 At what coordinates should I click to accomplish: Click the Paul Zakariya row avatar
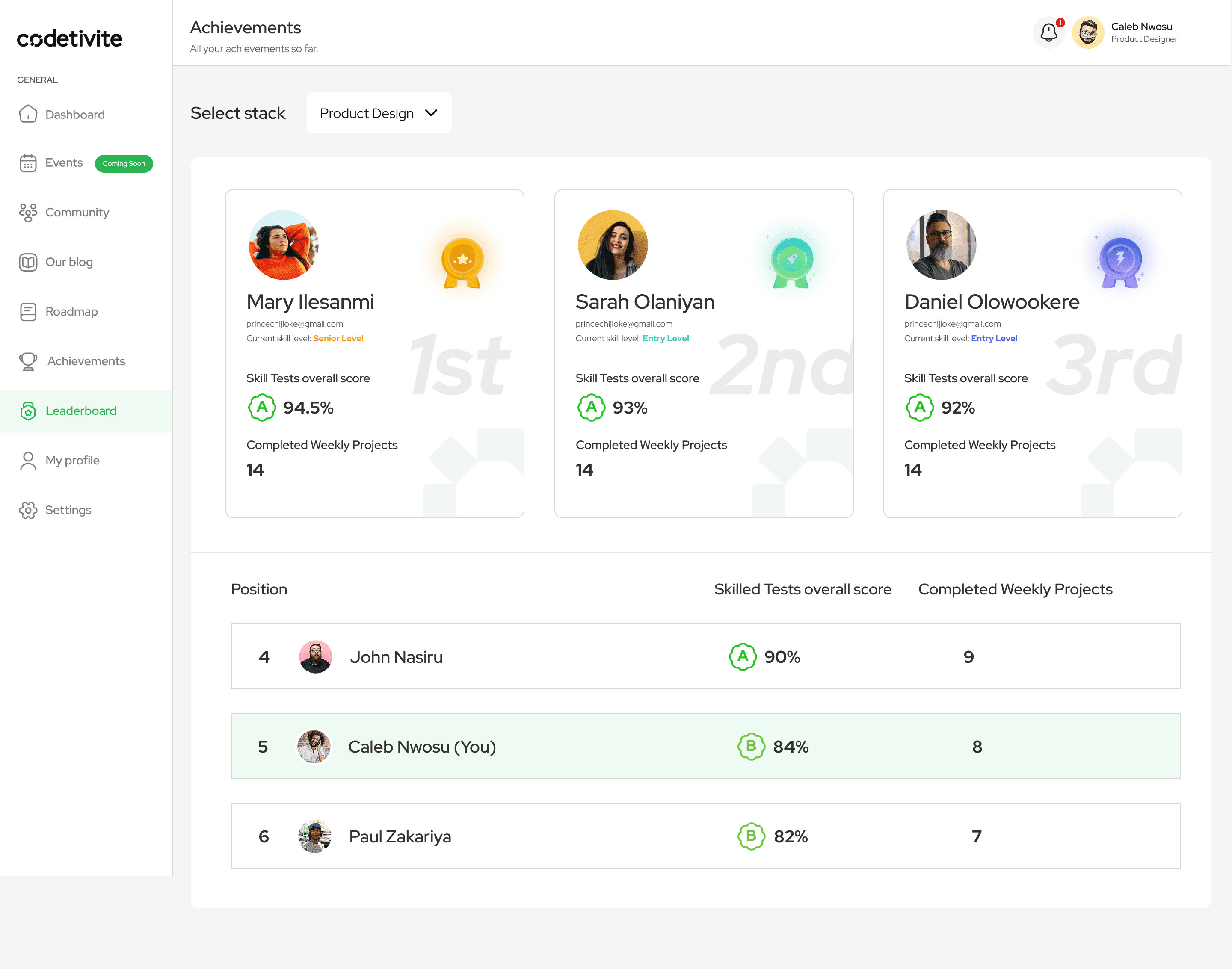click(315, 836)
